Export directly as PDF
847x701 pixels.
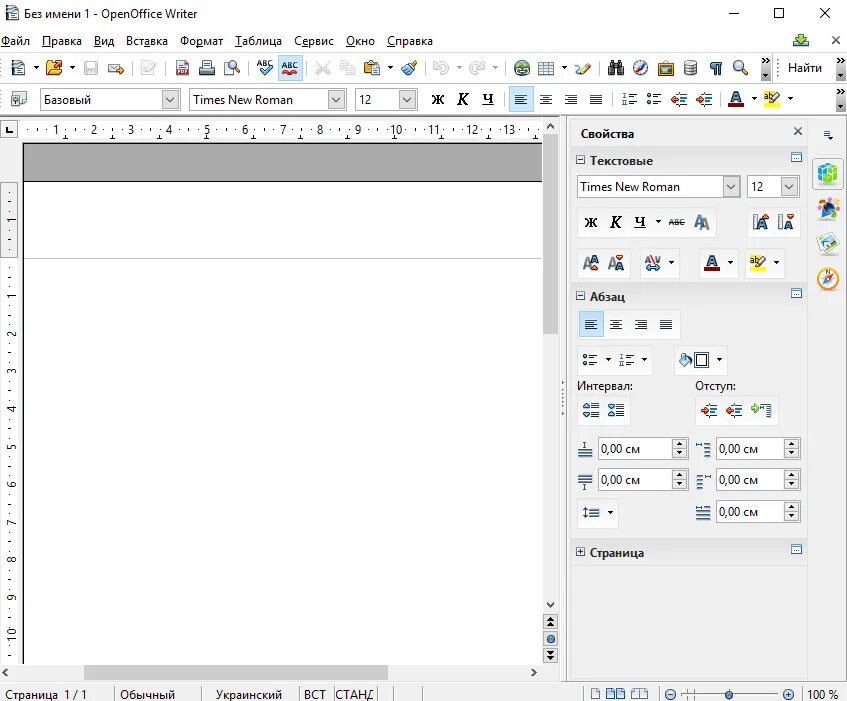coord(183,68)
